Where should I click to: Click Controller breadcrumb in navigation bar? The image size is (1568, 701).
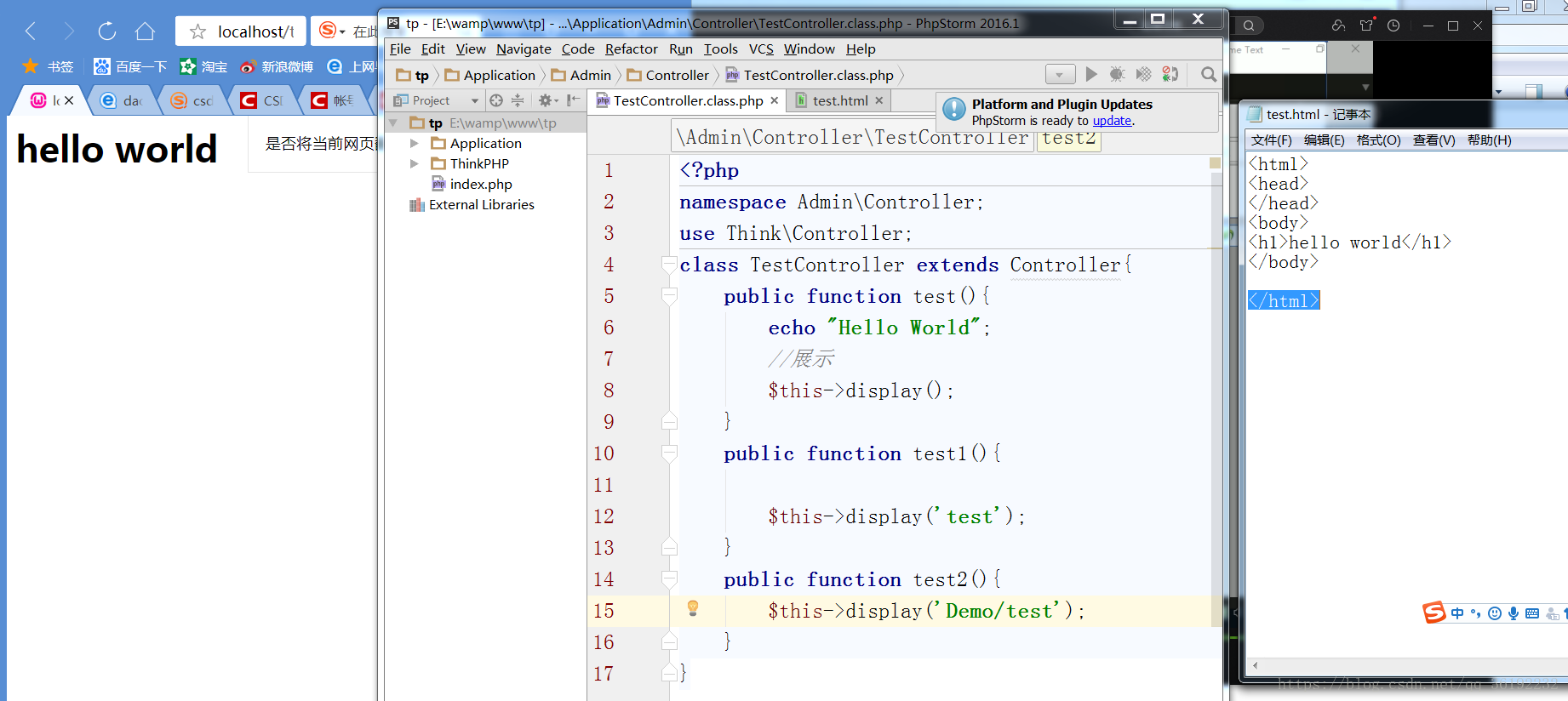(668, 75)
